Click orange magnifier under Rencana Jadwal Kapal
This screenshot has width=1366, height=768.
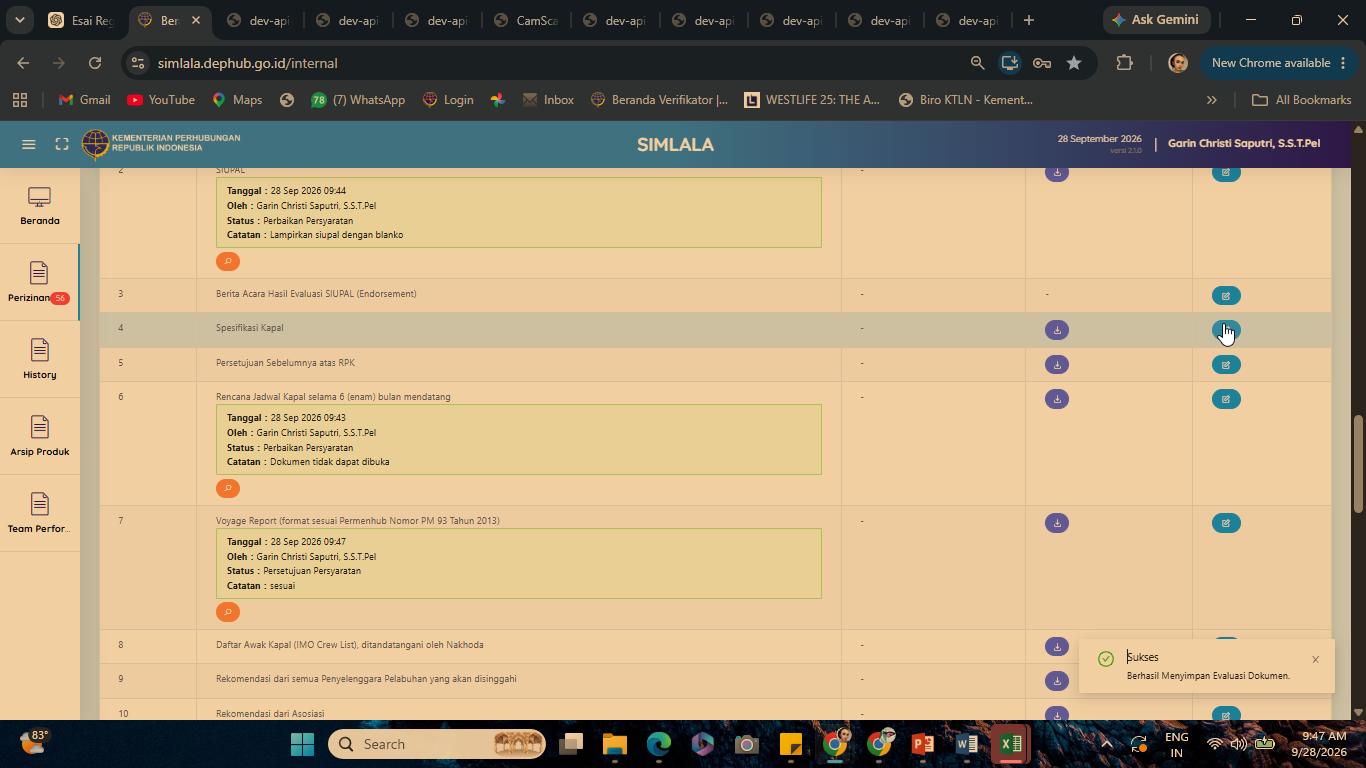tap(228, 488)
